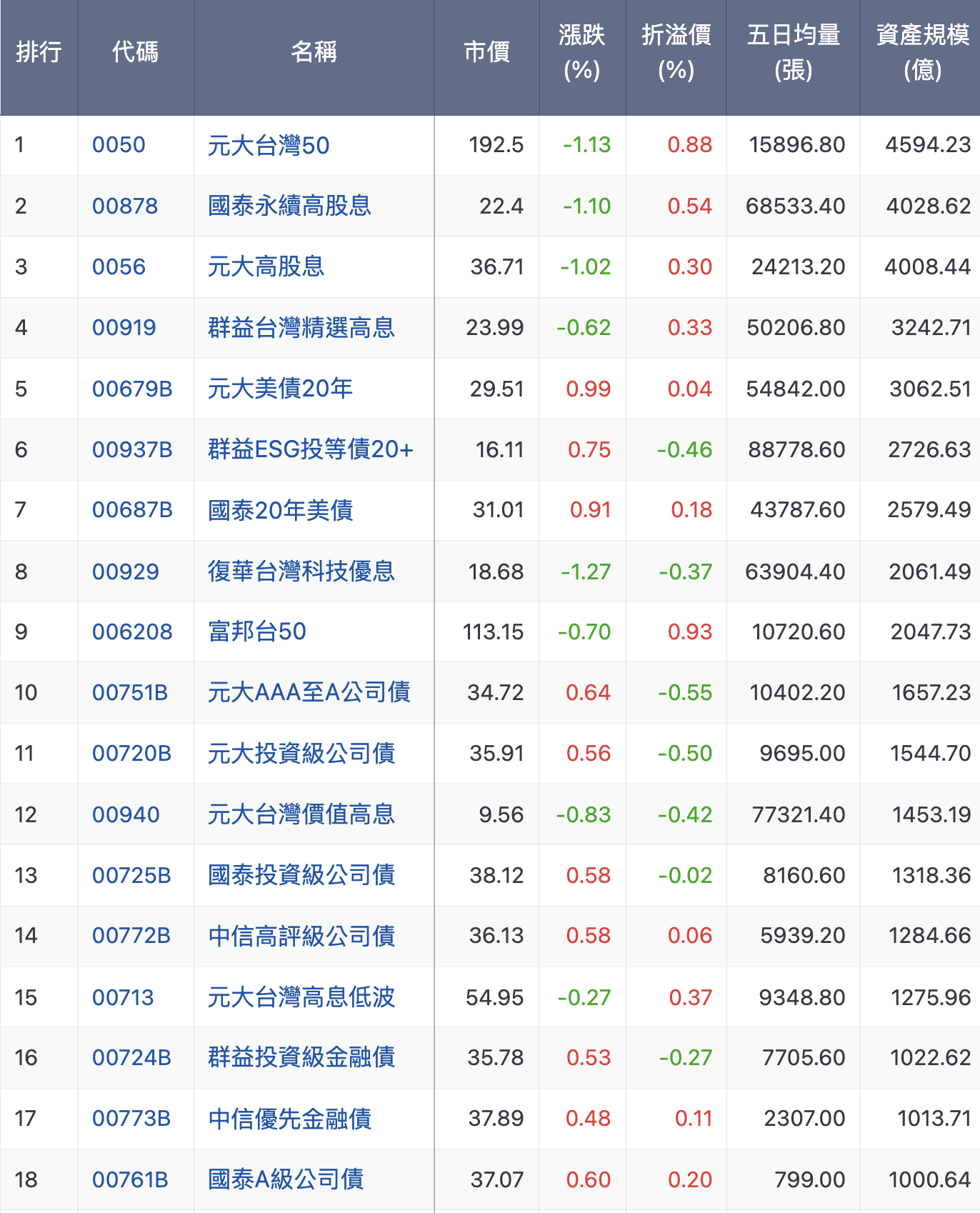Open ETF code link 00878

(x=125, y=206)
